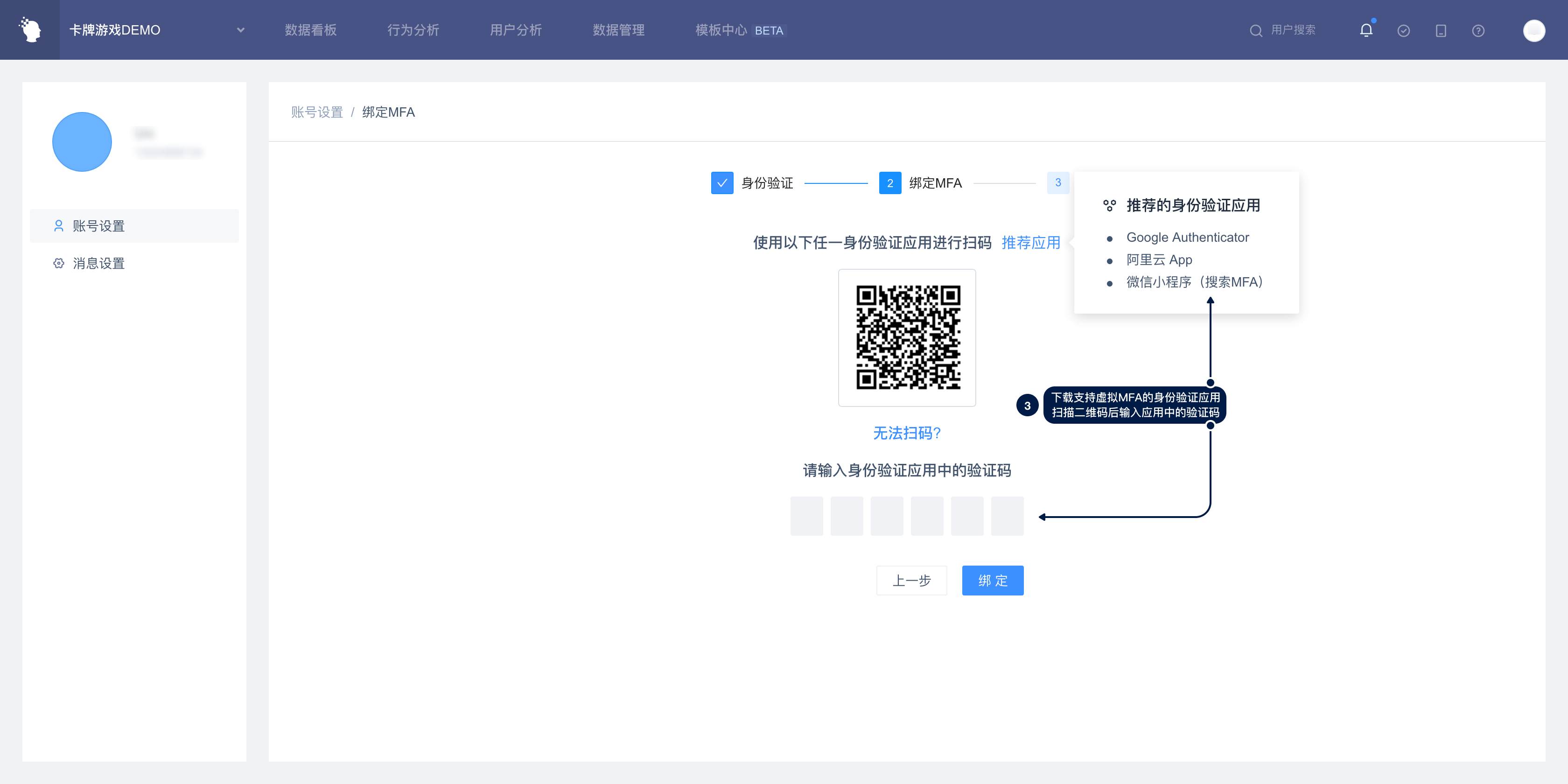
Task: Click the mobile device icon in header
Action: point(1441,30)
